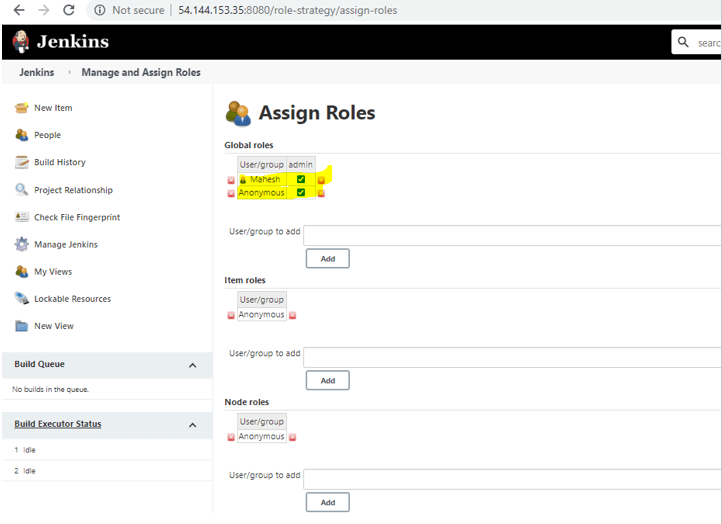
Task: Click the Assign Roles heading icon
Action: pyautogui.click(x=238, y=114)
